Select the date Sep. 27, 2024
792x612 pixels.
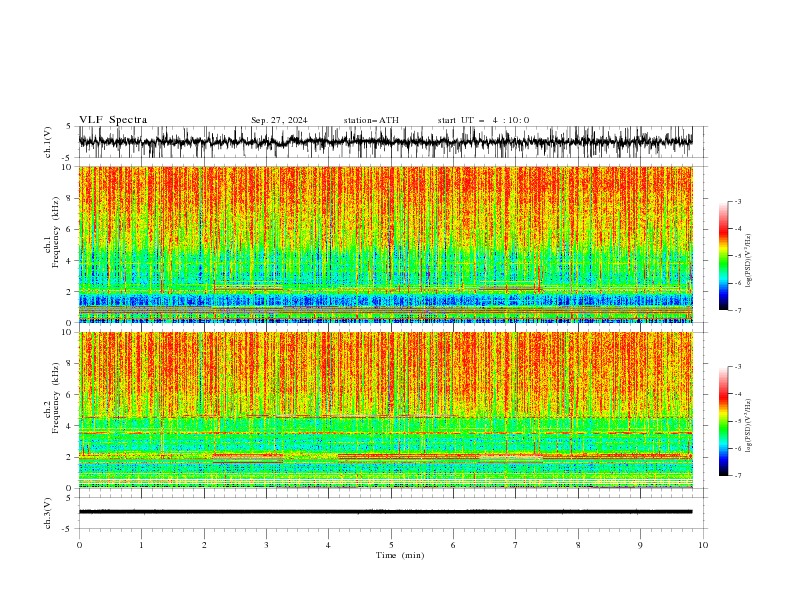tap(279, 120)
